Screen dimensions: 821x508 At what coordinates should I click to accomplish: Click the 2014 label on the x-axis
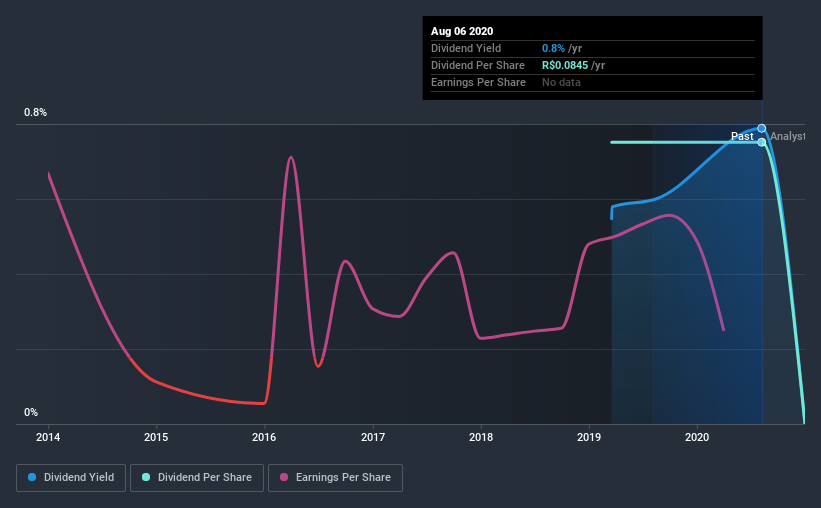click(48, 437)
